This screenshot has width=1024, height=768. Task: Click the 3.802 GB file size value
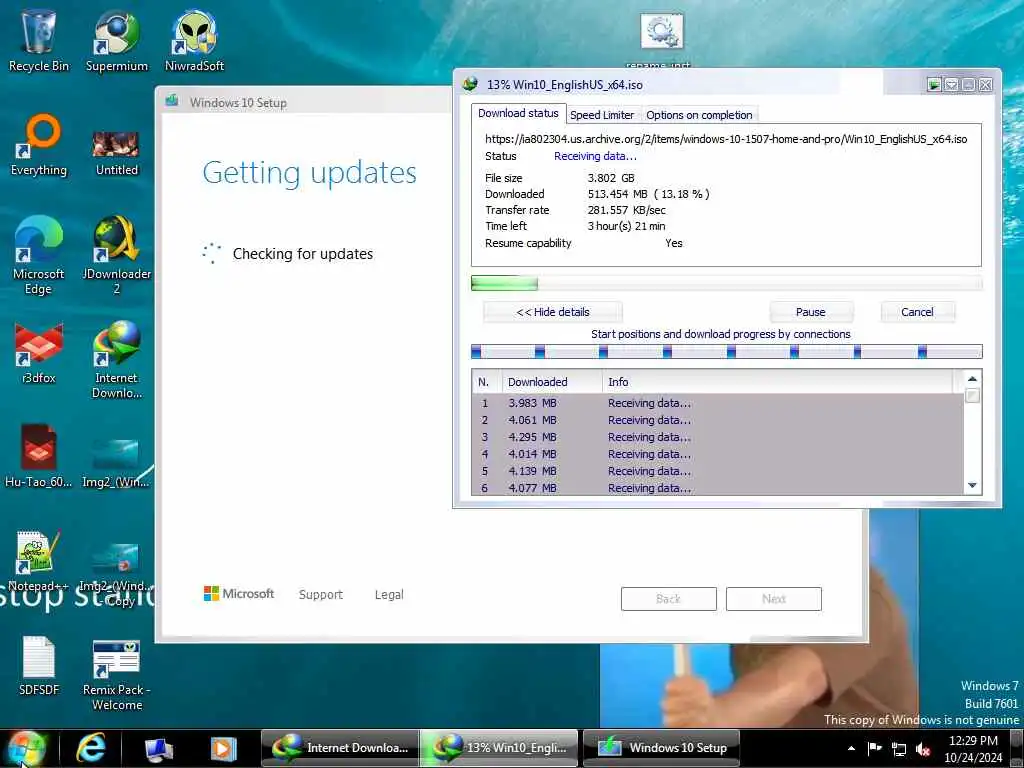611,178
